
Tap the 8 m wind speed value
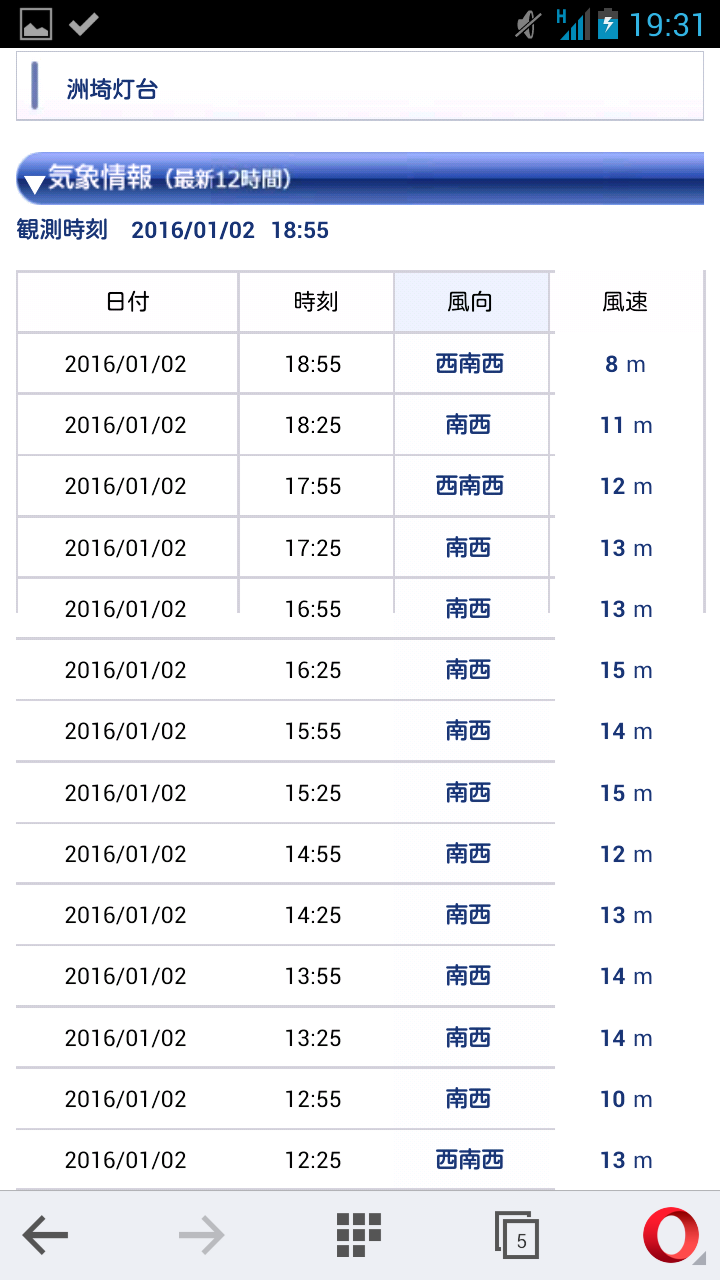coord(625,364)
